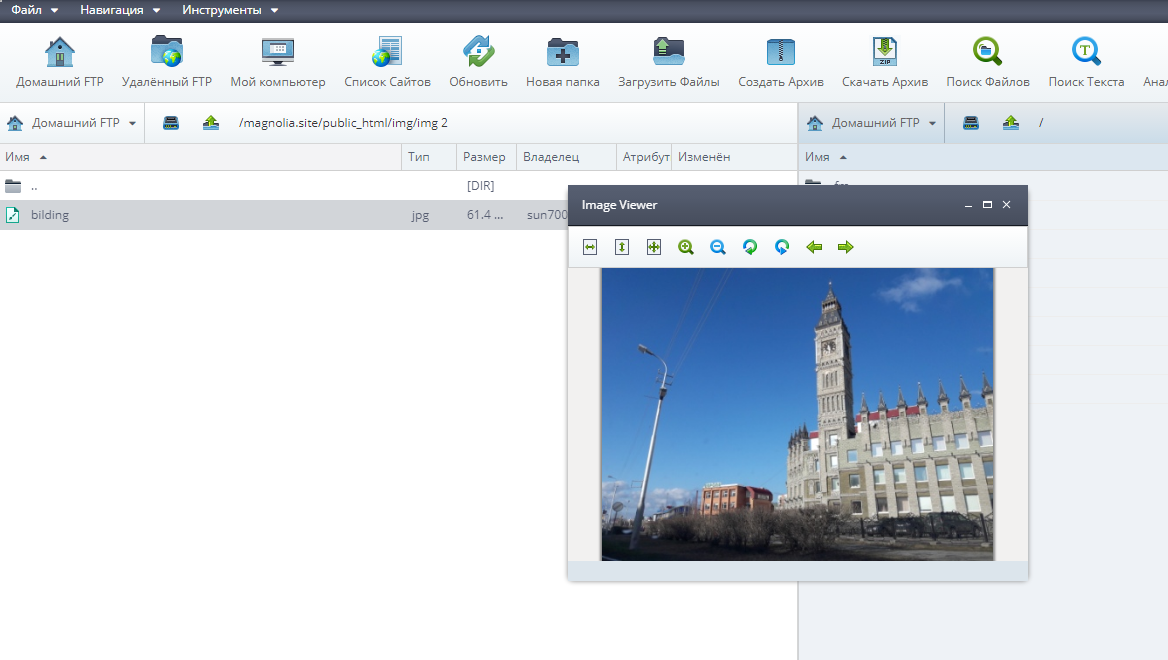Go up a folder in right pane
Image resolution: width=1168 pixels, height=660 pixels.
tap(1011, 123)
